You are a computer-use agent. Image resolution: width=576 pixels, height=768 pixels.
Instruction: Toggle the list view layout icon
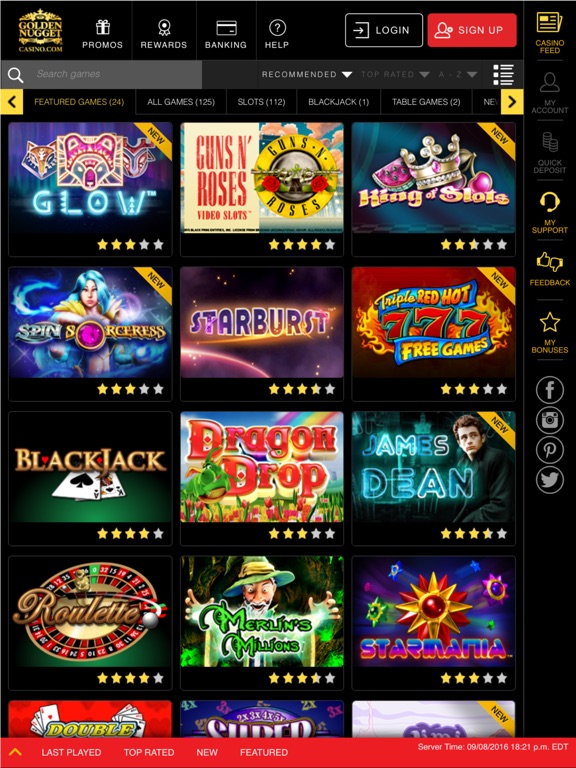pos(504,74)
